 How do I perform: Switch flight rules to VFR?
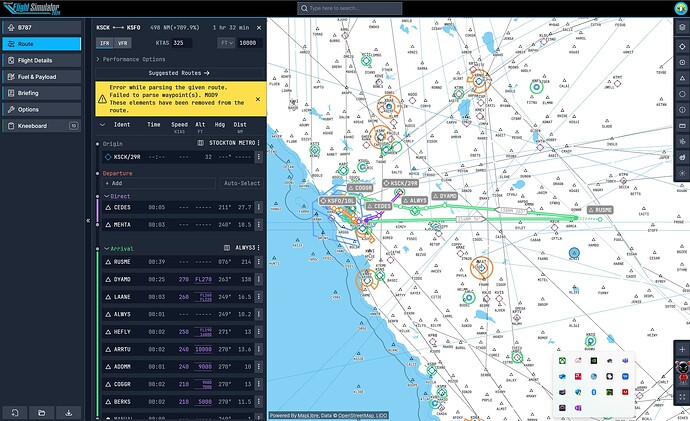pos(122,43)
